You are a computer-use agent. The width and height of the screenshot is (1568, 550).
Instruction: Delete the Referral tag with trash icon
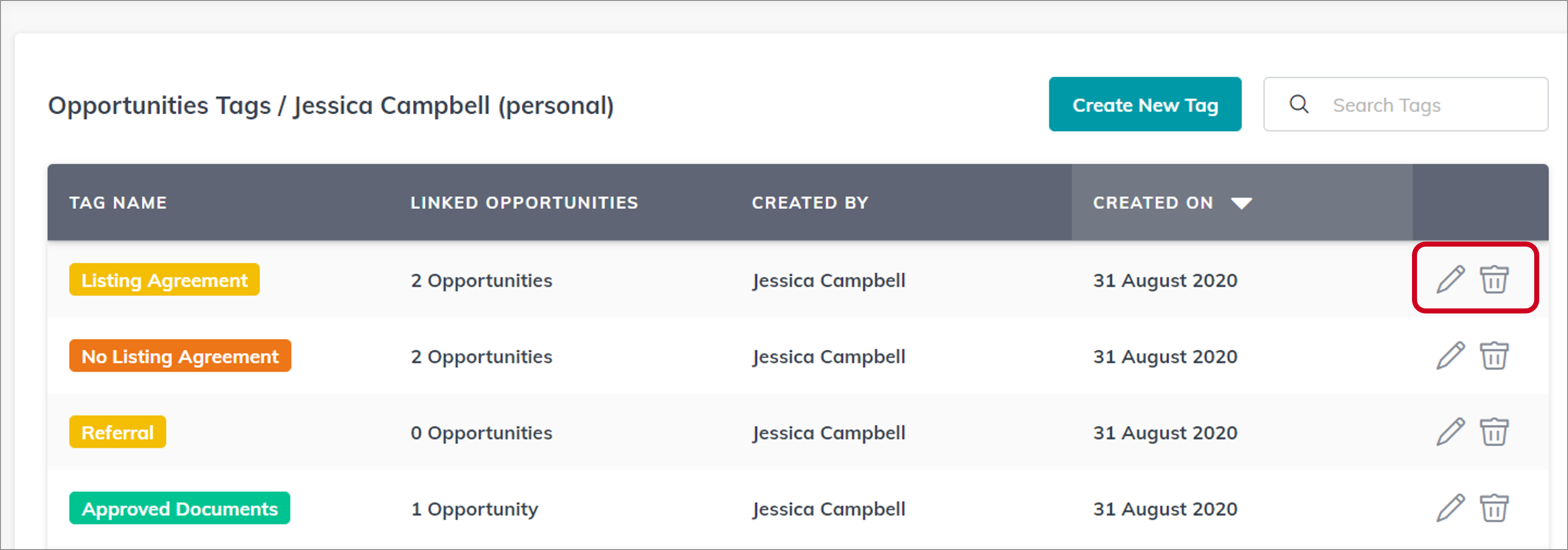[x=1494, y=432]
